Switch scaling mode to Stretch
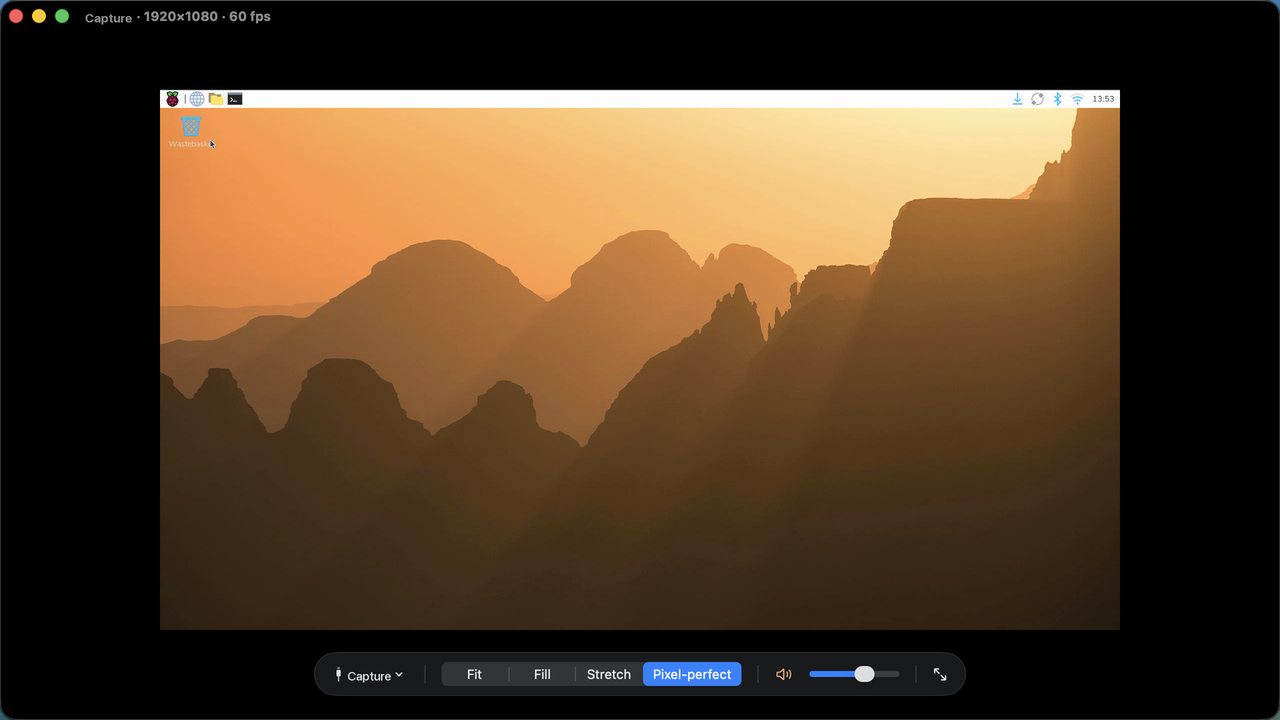 609,674
